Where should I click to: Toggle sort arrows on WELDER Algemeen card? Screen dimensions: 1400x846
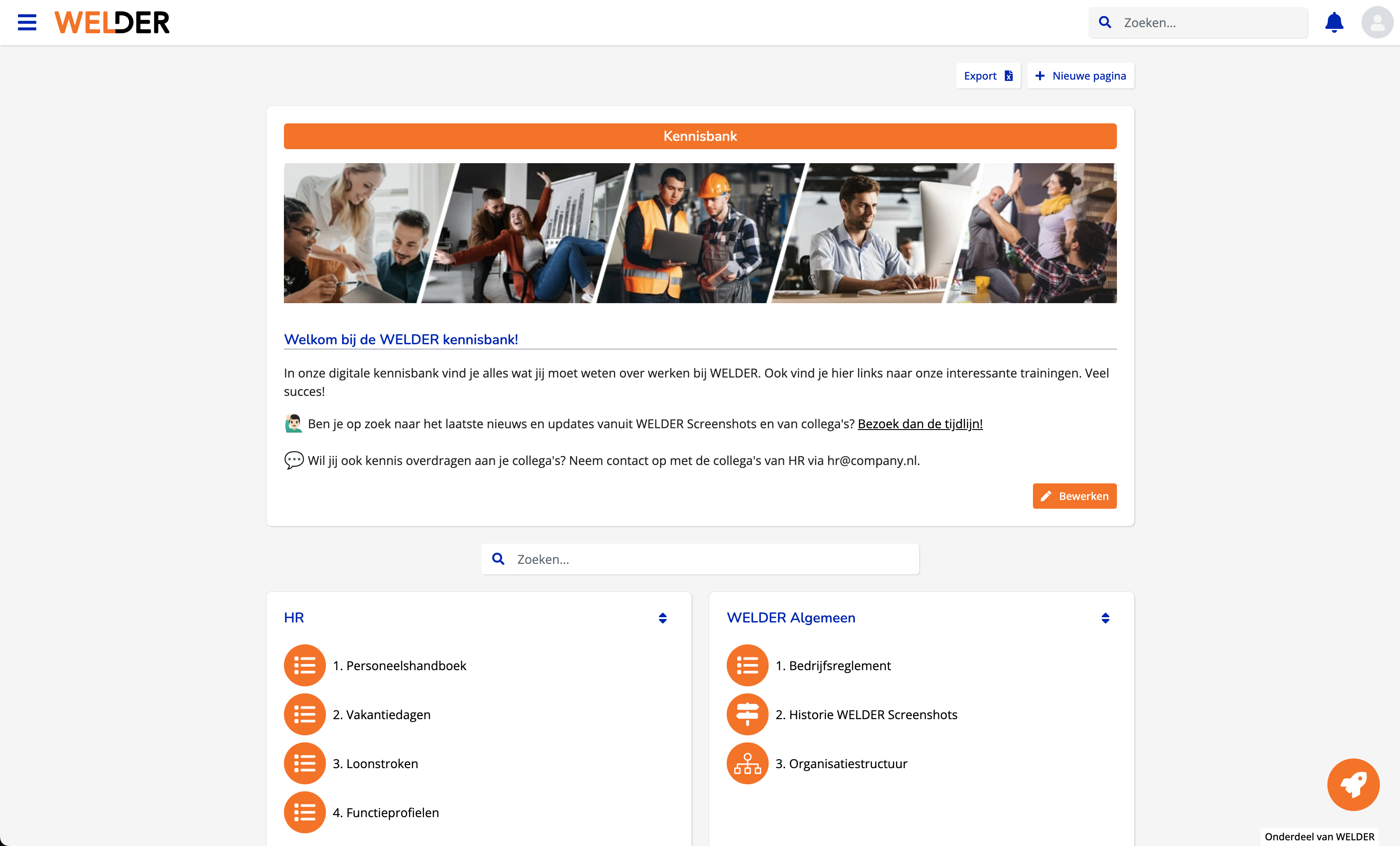click(x=1105, y=618)
